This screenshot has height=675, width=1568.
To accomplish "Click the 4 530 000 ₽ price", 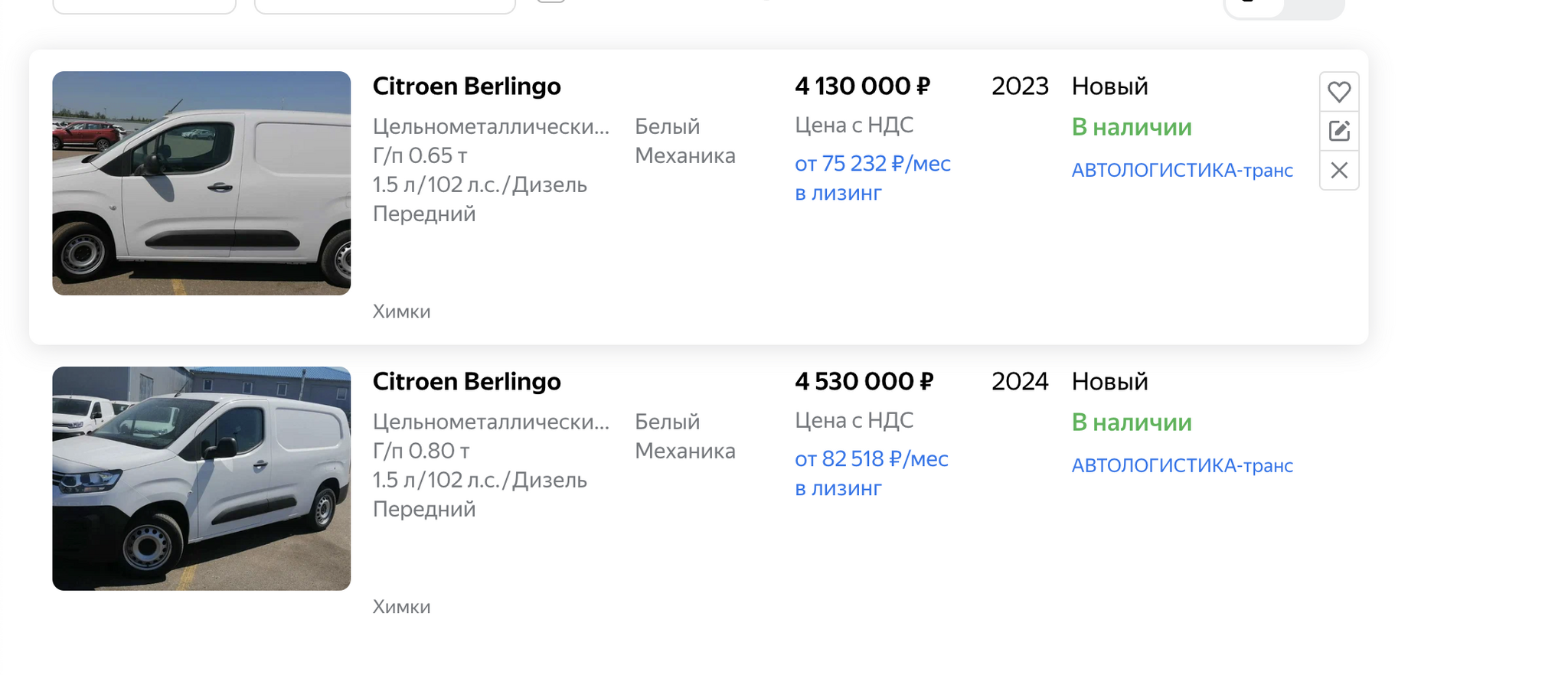I will pos(864,382).
